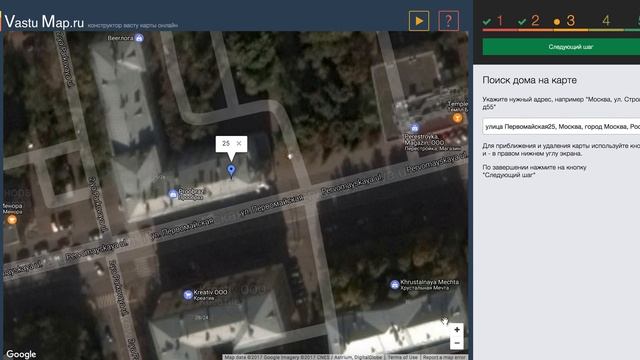Click the Perestroyka Magazin place marker
Viewport: 640px width, 360px height.
415,128
